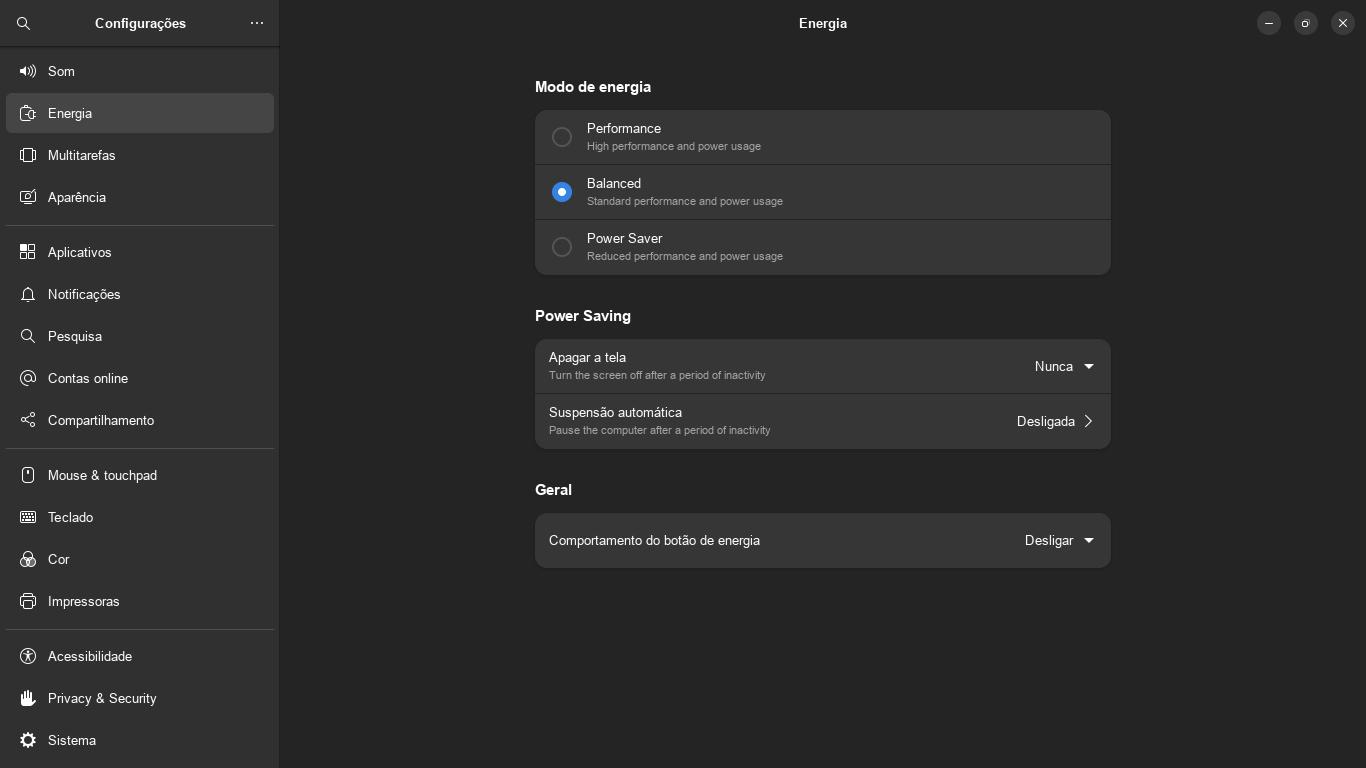Screen dimensions: 1366x768
Task: Open Mouse & touchpad settings
Action: pos(140,475)
